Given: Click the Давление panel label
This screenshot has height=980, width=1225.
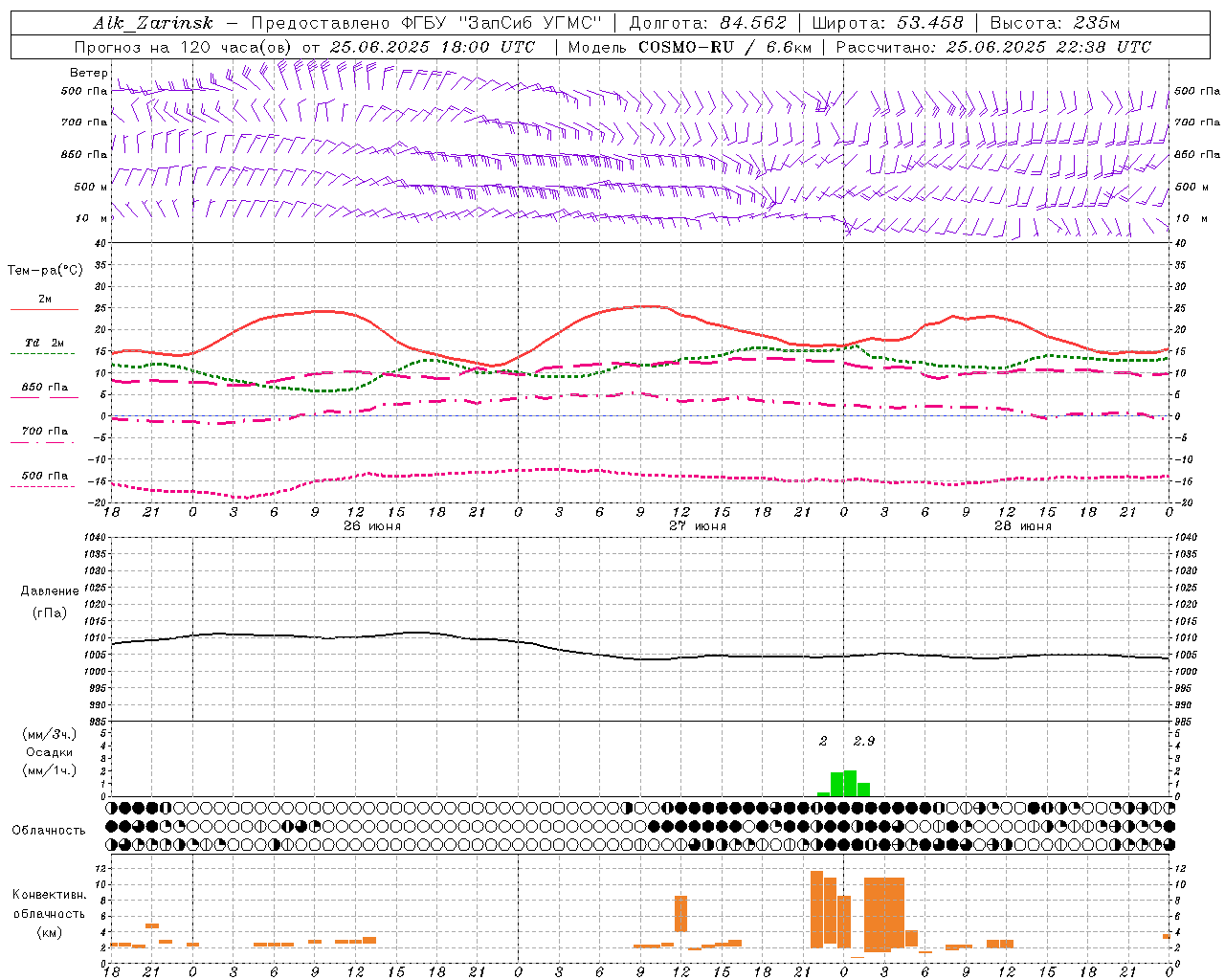Looking at the screenshot, I should [x=50, y=591].
